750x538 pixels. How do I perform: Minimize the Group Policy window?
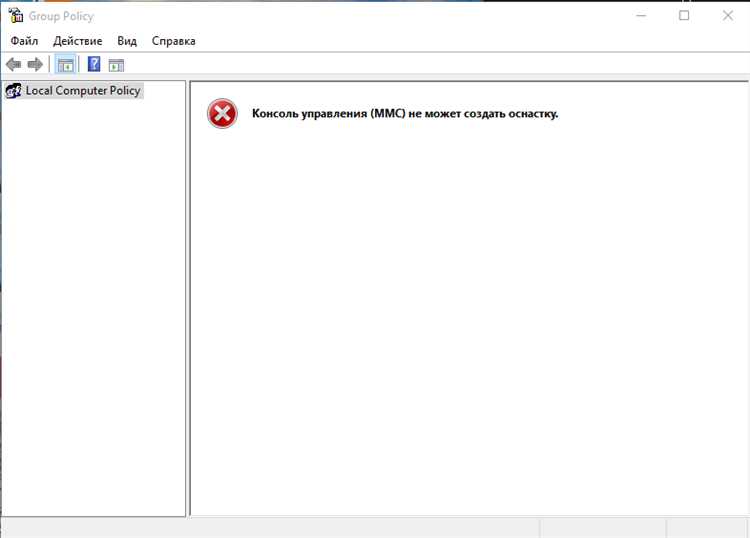pos(641,16)
